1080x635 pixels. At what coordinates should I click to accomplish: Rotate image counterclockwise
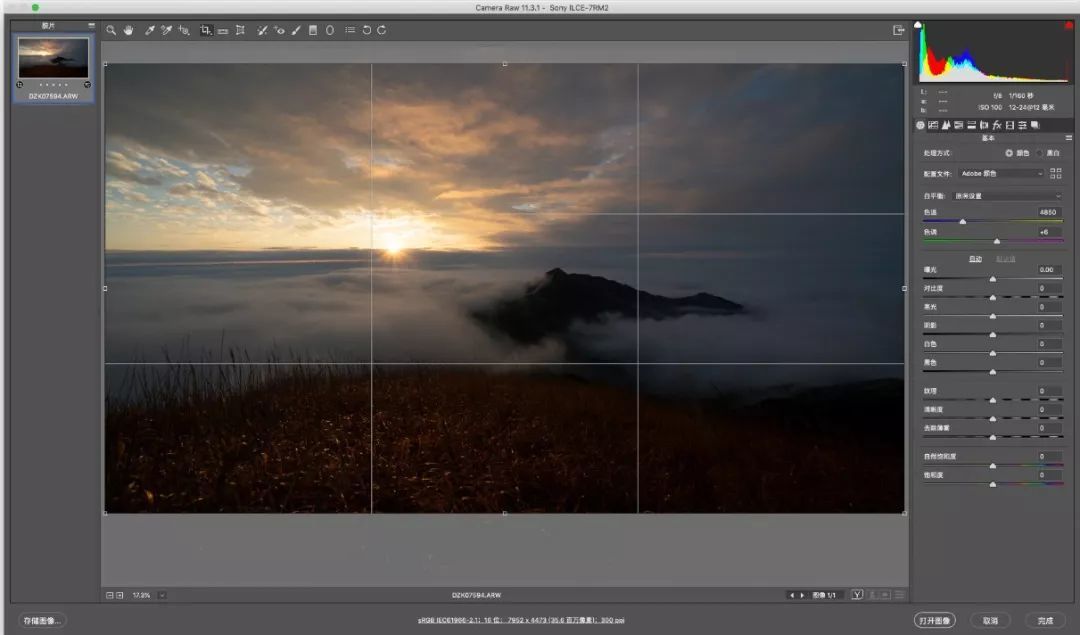pos(366,30)
